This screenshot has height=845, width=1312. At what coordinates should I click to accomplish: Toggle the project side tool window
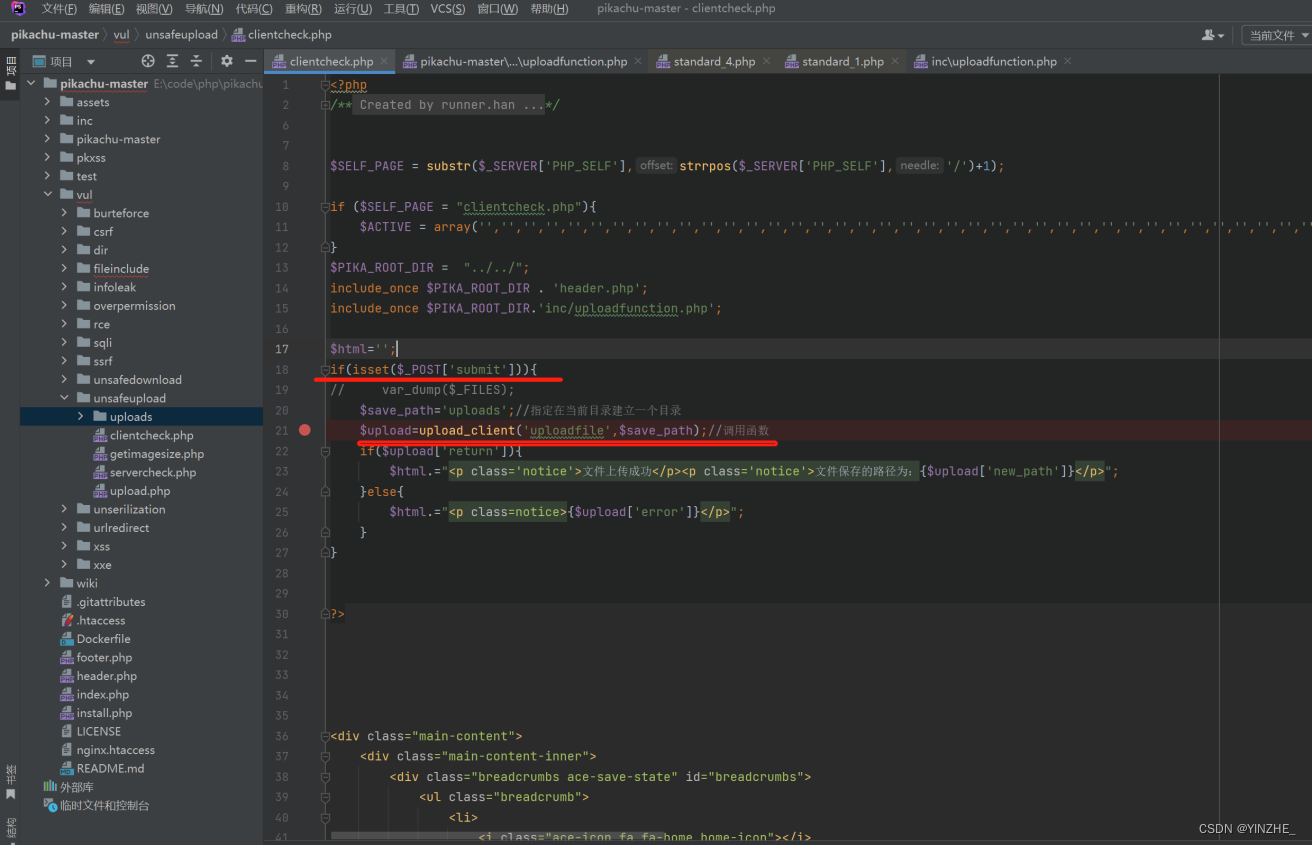click(10, 75)
